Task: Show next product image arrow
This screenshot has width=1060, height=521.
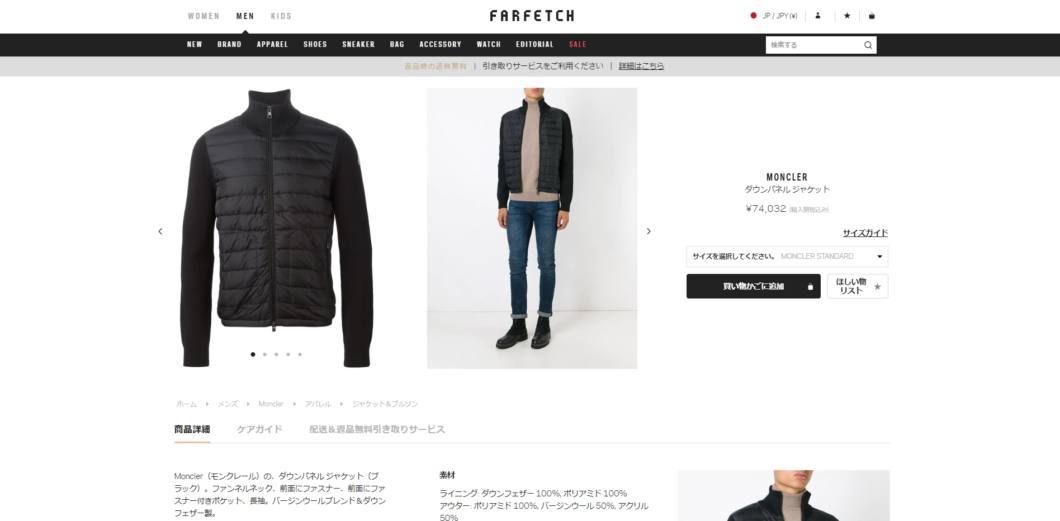Action: pyautogui.click(x=648, y=231)
